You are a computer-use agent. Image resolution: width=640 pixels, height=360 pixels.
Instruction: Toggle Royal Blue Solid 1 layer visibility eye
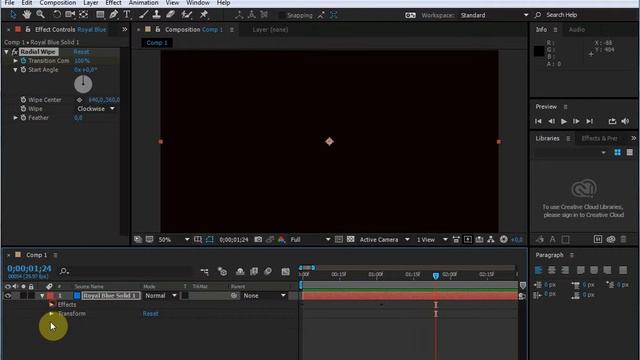click(8, 296)
